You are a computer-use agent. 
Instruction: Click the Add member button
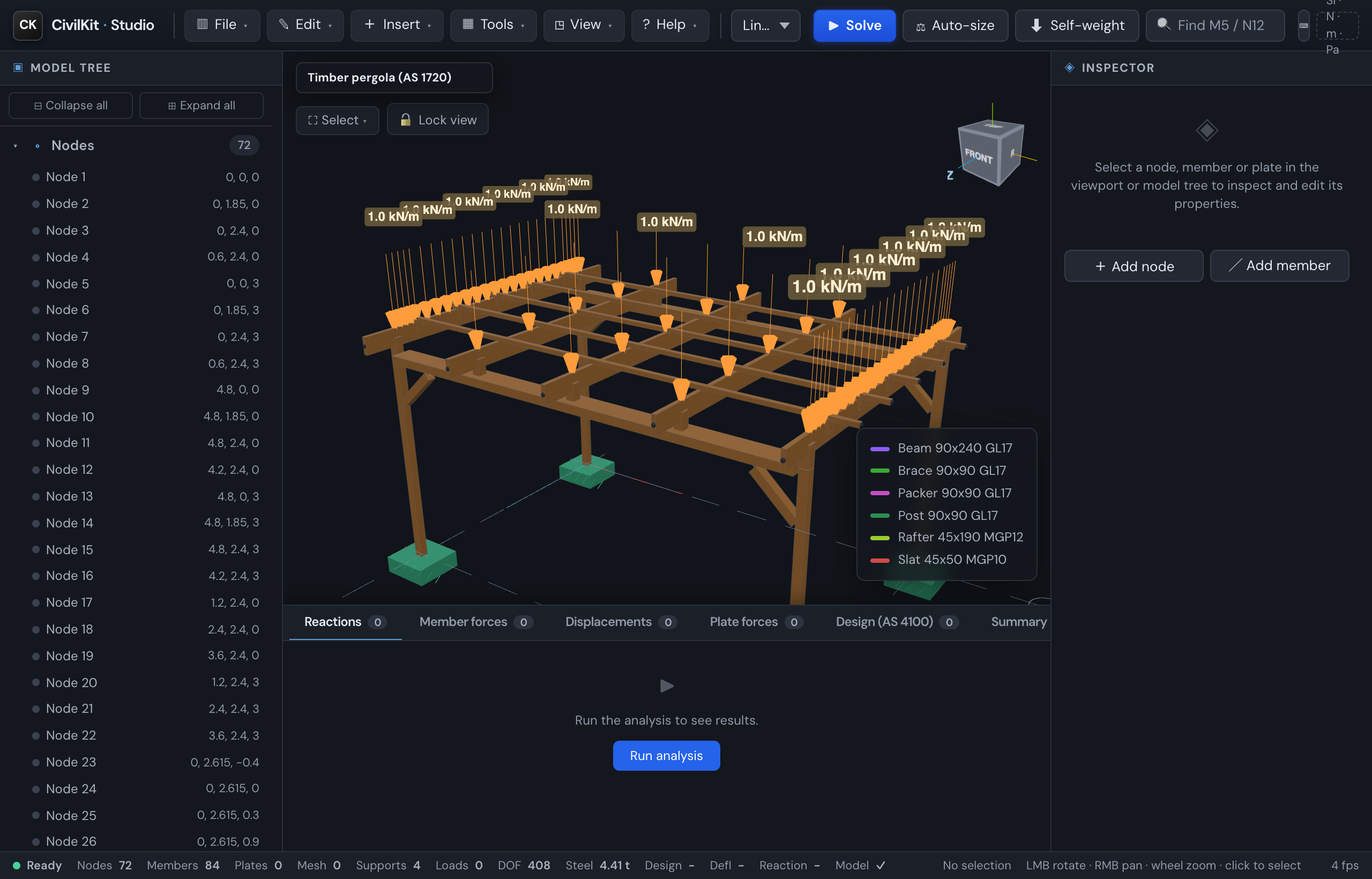click(x=1279, y=265)
